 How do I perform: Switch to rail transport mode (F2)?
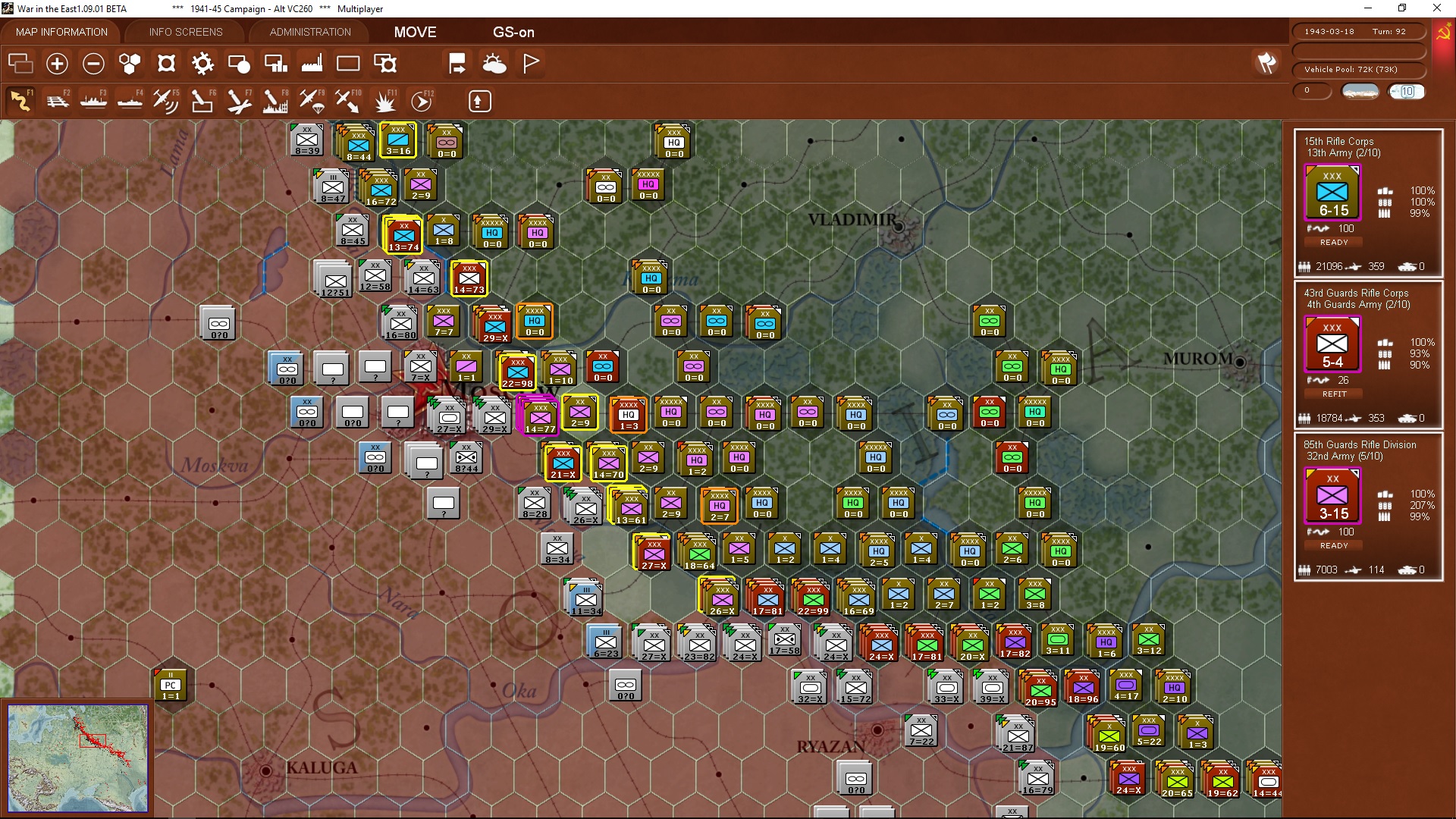click(x=58, y=101)
